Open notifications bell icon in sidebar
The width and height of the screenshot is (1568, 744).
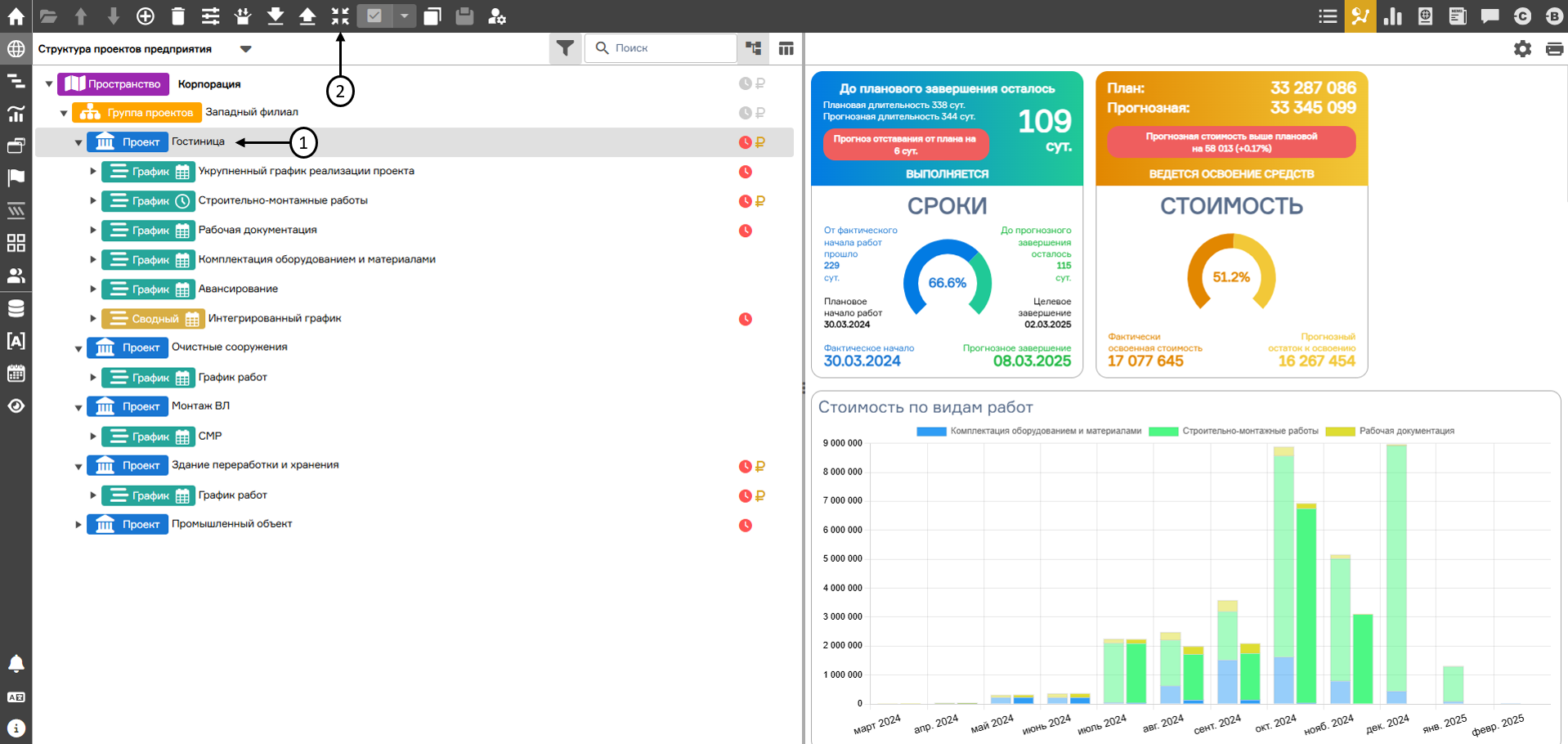(x=16, y=664)
